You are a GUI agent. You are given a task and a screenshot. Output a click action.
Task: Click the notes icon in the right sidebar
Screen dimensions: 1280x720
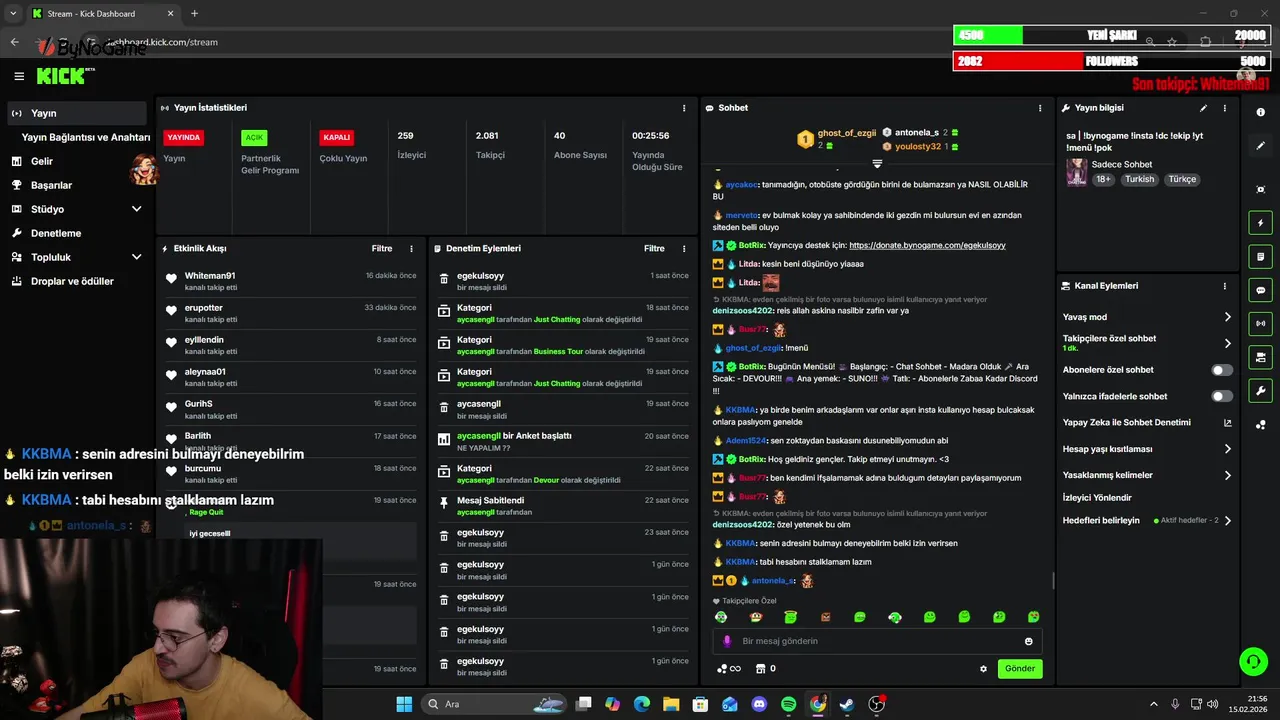pos(1260,257)
